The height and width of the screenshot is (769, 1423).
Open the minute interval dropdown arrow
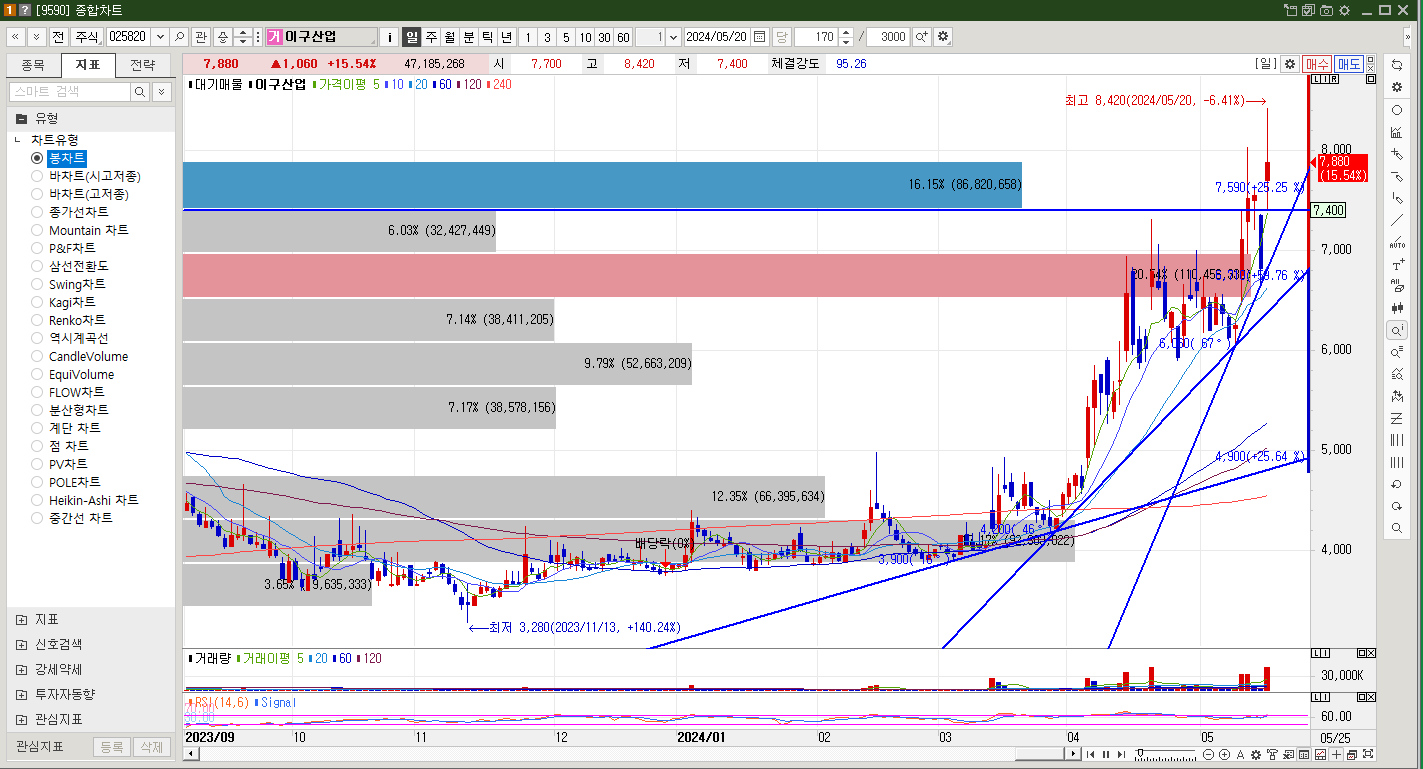tap(672, 36)
